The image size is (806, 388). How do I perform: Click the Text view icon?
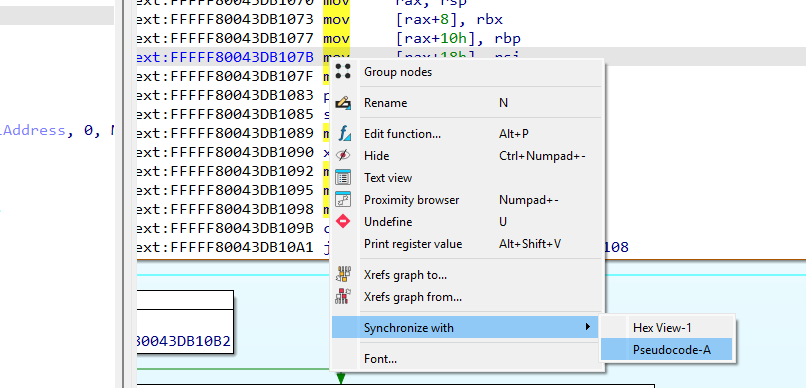pos(343,178)
